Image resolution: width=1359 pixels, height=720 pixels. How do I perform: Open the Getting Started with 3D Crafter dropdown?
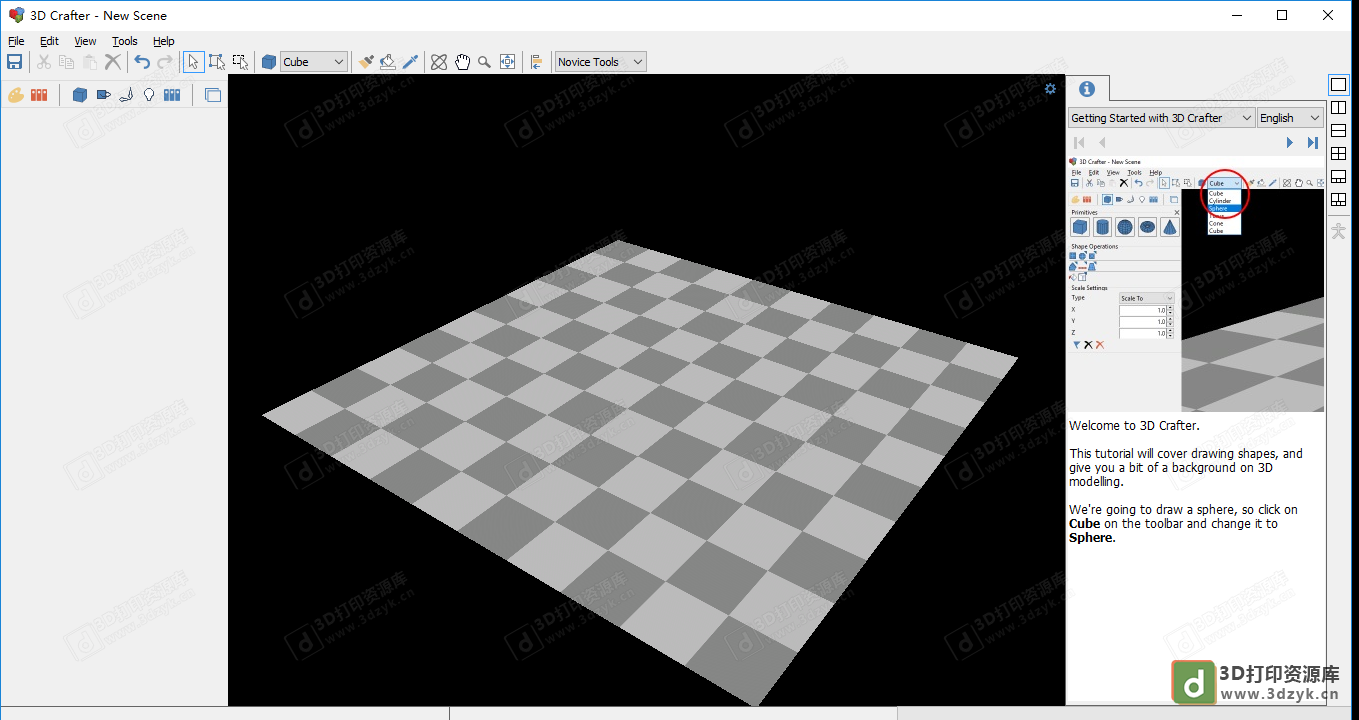pos(1161,118)
